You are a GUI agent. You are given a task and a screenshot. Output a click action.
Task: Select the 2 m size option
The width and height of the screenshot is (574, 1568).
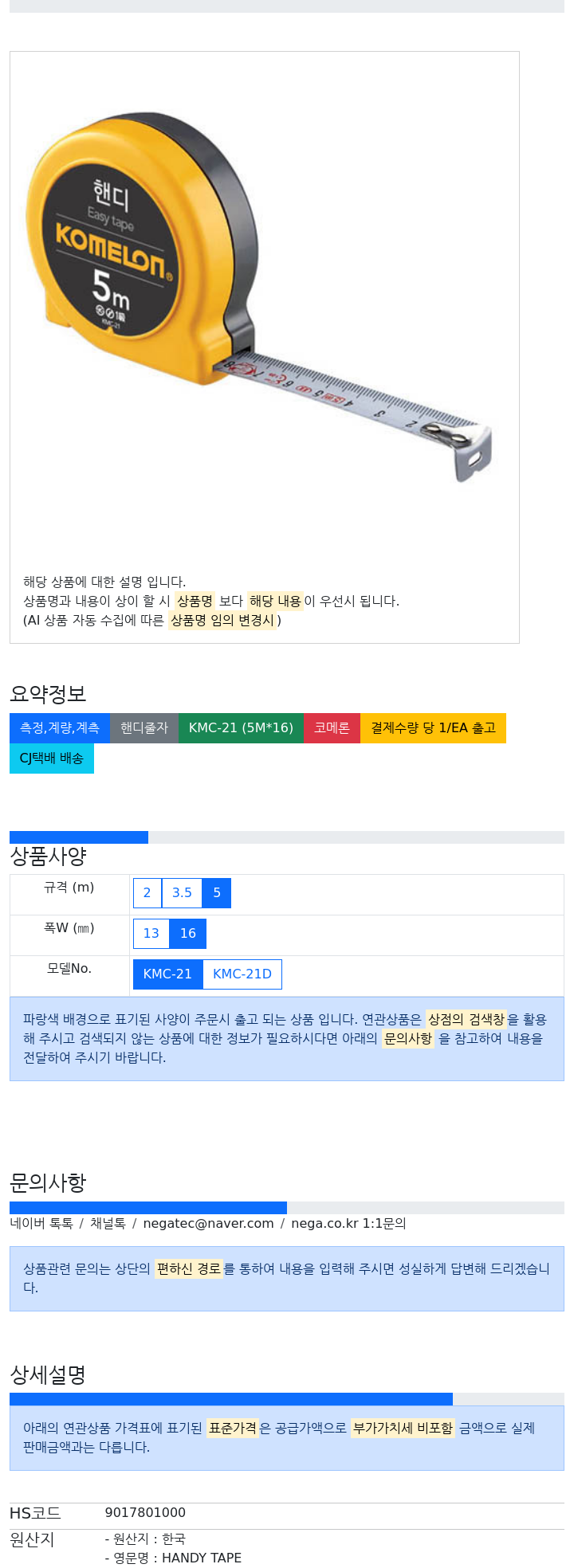click(x=147, y=892)
